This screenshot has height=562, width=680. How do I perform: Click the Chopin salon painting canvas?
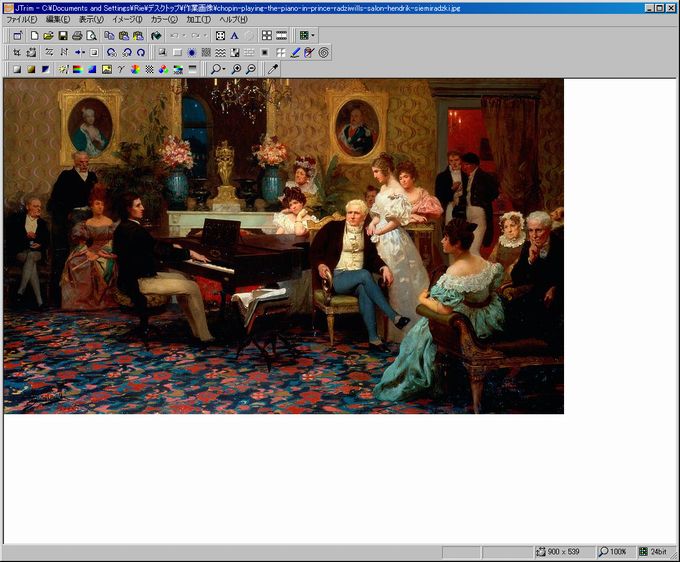click(284, 246)
